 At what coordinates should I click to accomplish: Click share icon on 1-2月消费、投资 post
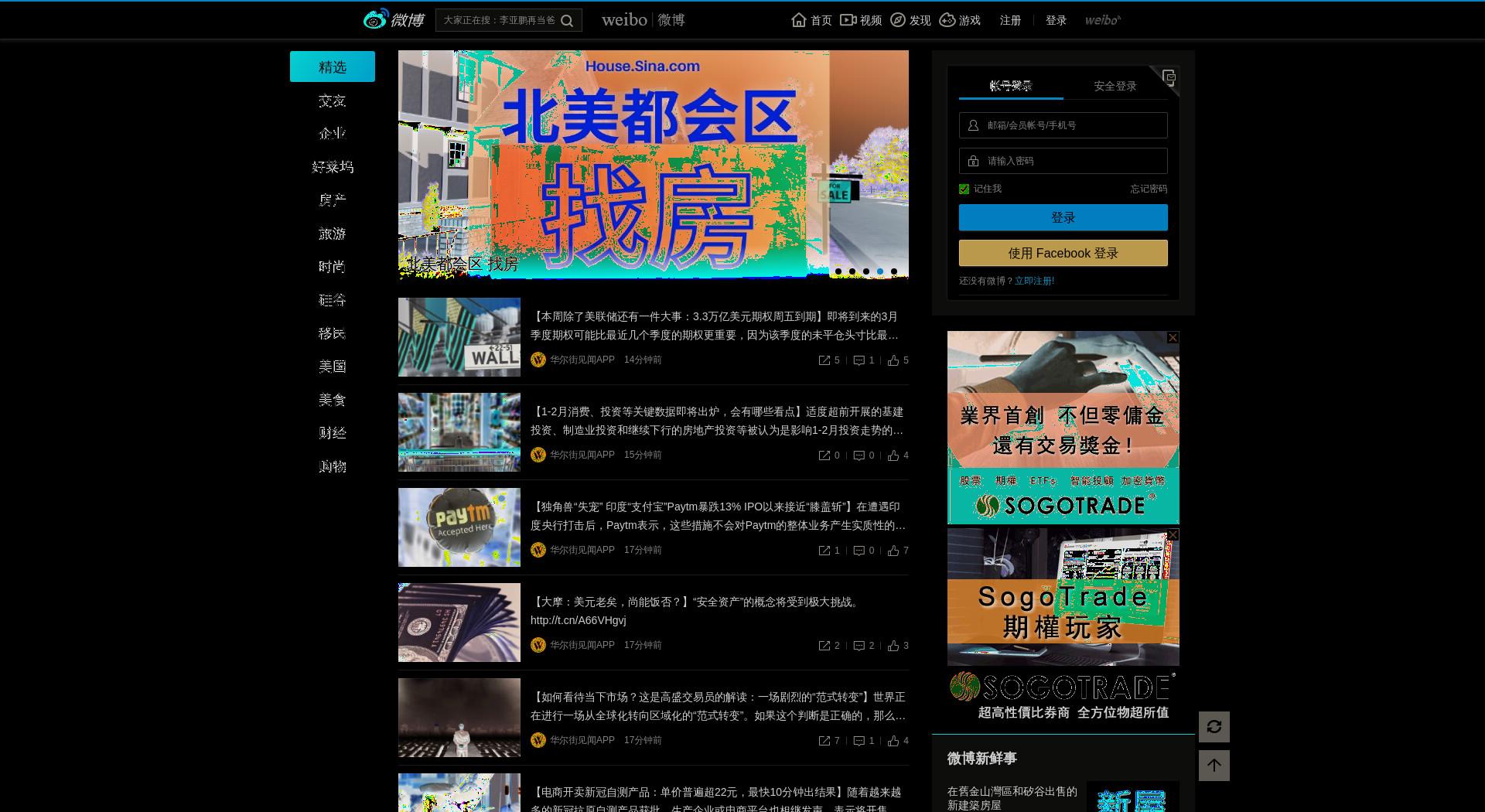824,455
